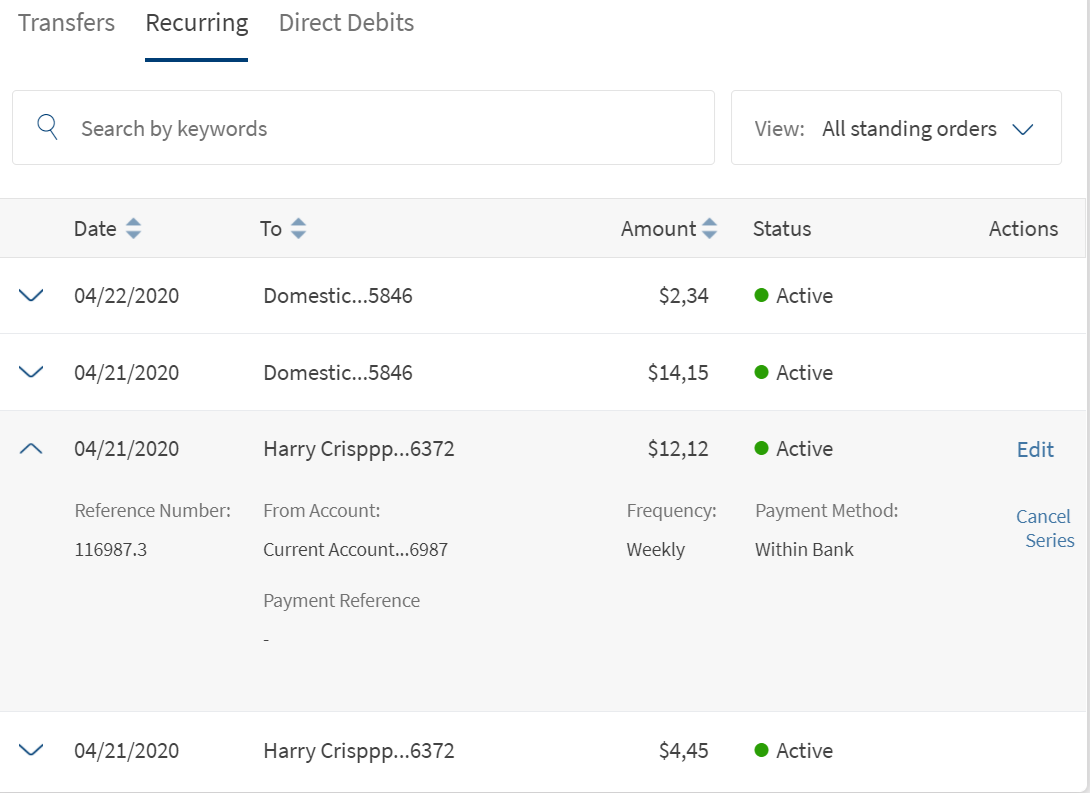Sort the list by Date column
Viewport: 1090px width, 793px height.
[133, 229]
